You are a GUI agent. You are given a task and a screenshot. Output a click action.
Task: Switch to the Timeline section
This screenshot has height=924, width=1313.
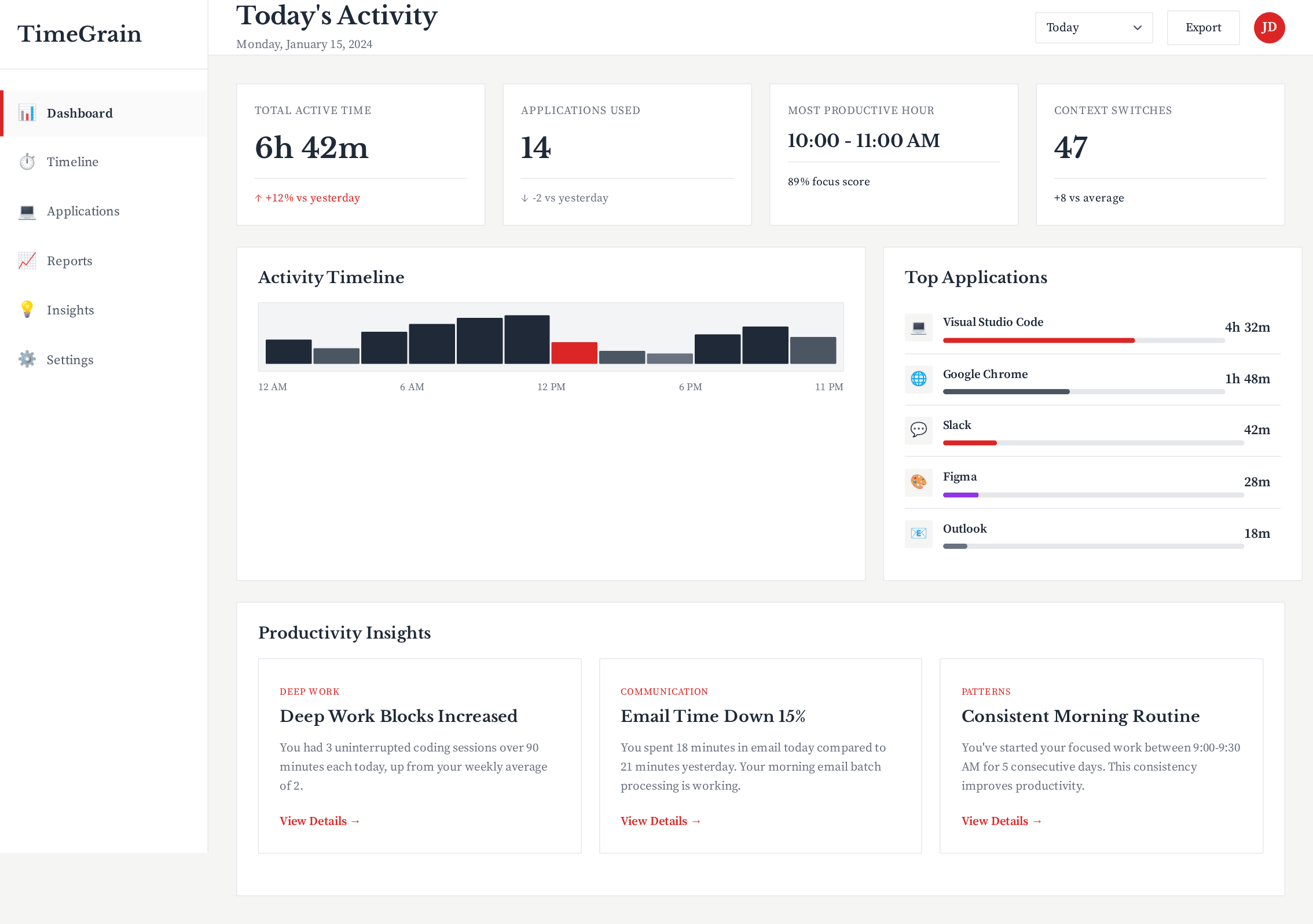(x=72, y=162)
